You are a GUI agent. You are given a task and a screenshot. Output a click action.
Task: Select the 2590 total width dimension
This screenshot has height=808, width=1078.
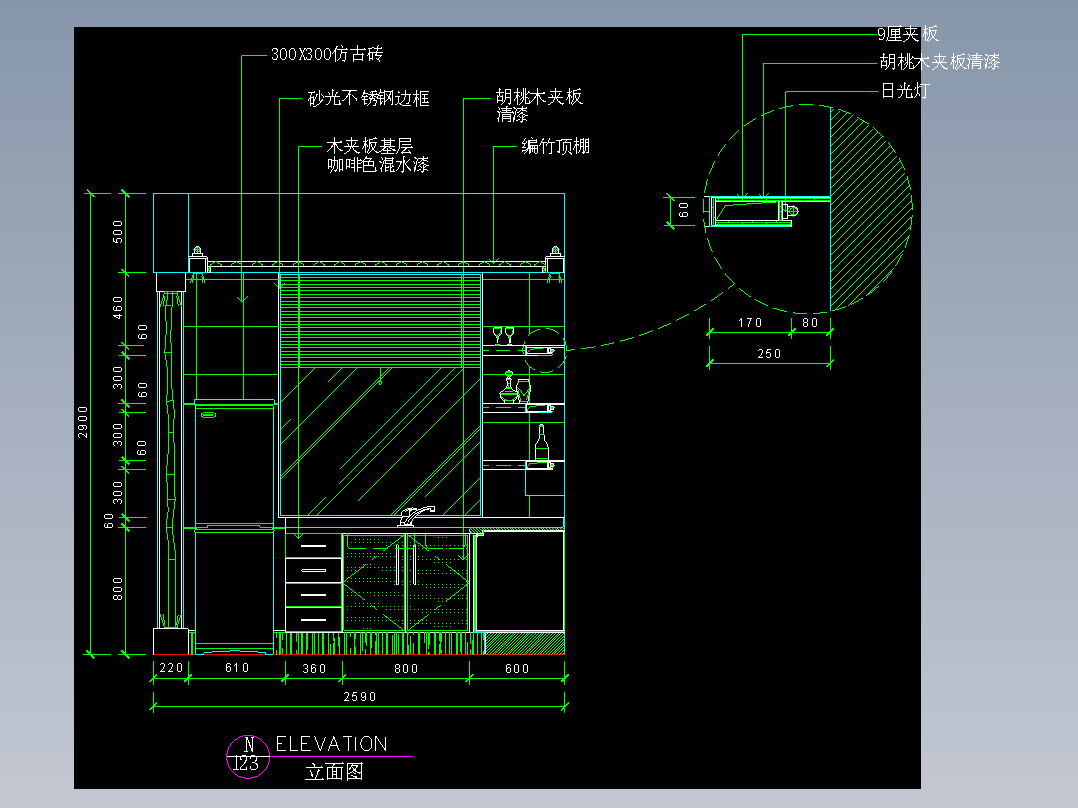[x=360, y=696]
